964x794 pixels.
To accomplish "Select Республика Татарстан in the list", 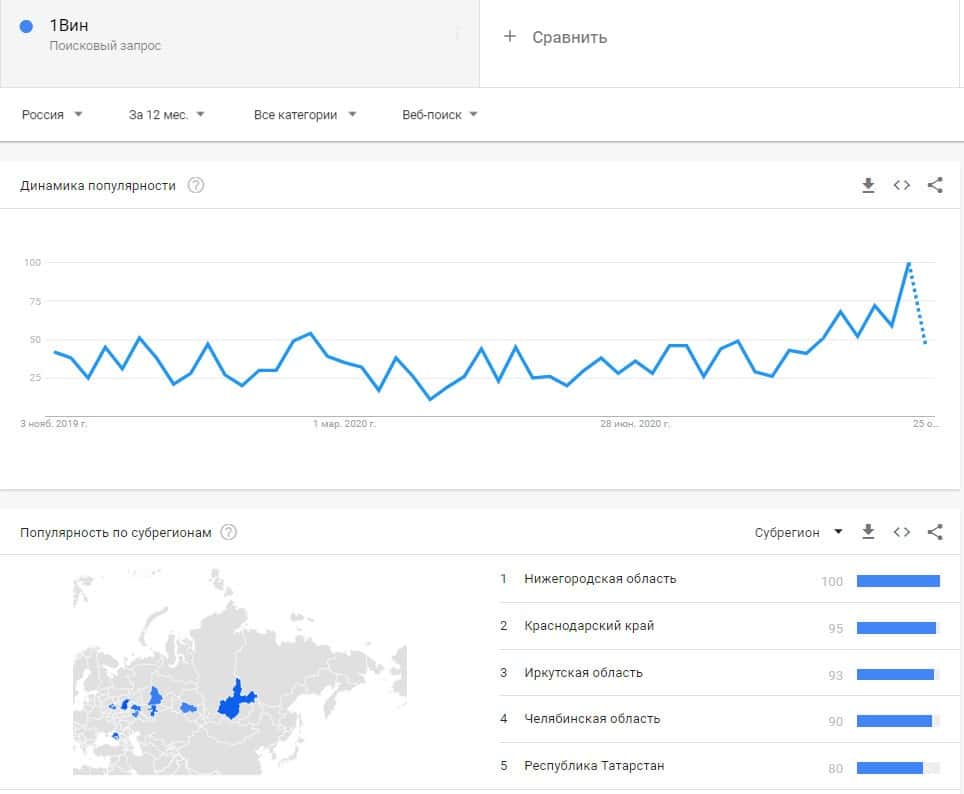I will click(x=594, y=766).
